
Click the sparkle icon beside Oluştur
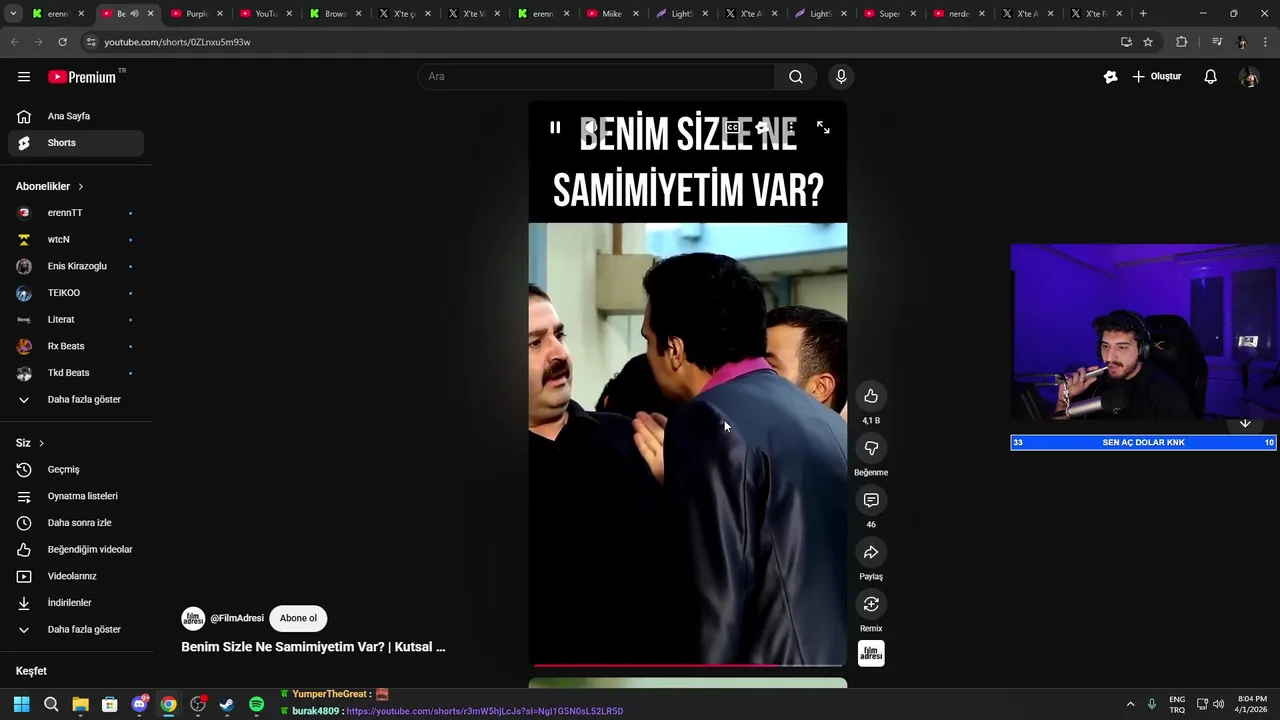pyautogui.click(x=1110, y=77)
